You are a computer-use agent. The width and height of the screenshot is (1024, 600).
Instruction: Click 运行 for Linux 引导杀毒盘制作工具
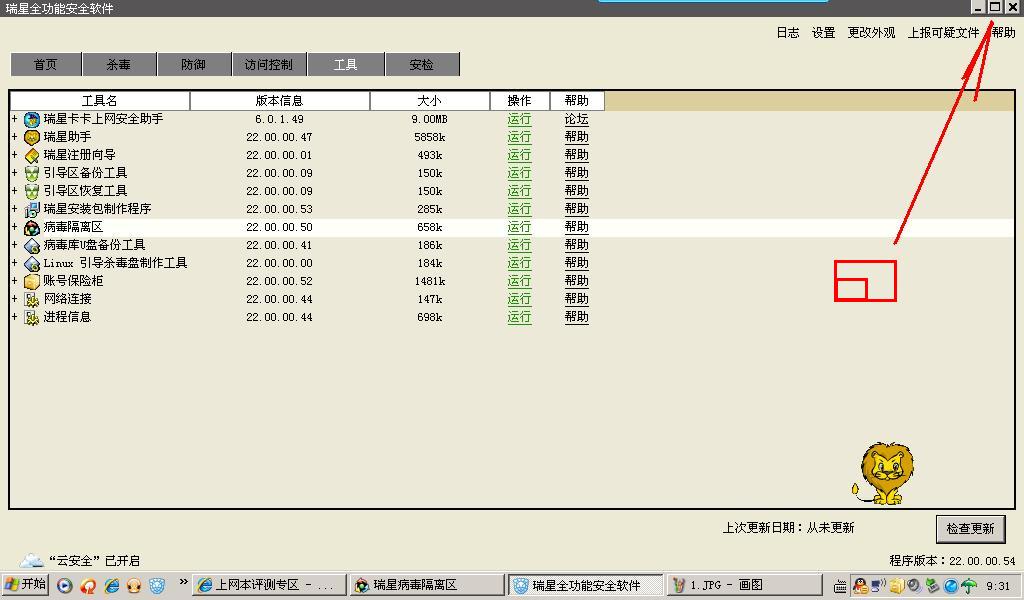tap(519, 263)
